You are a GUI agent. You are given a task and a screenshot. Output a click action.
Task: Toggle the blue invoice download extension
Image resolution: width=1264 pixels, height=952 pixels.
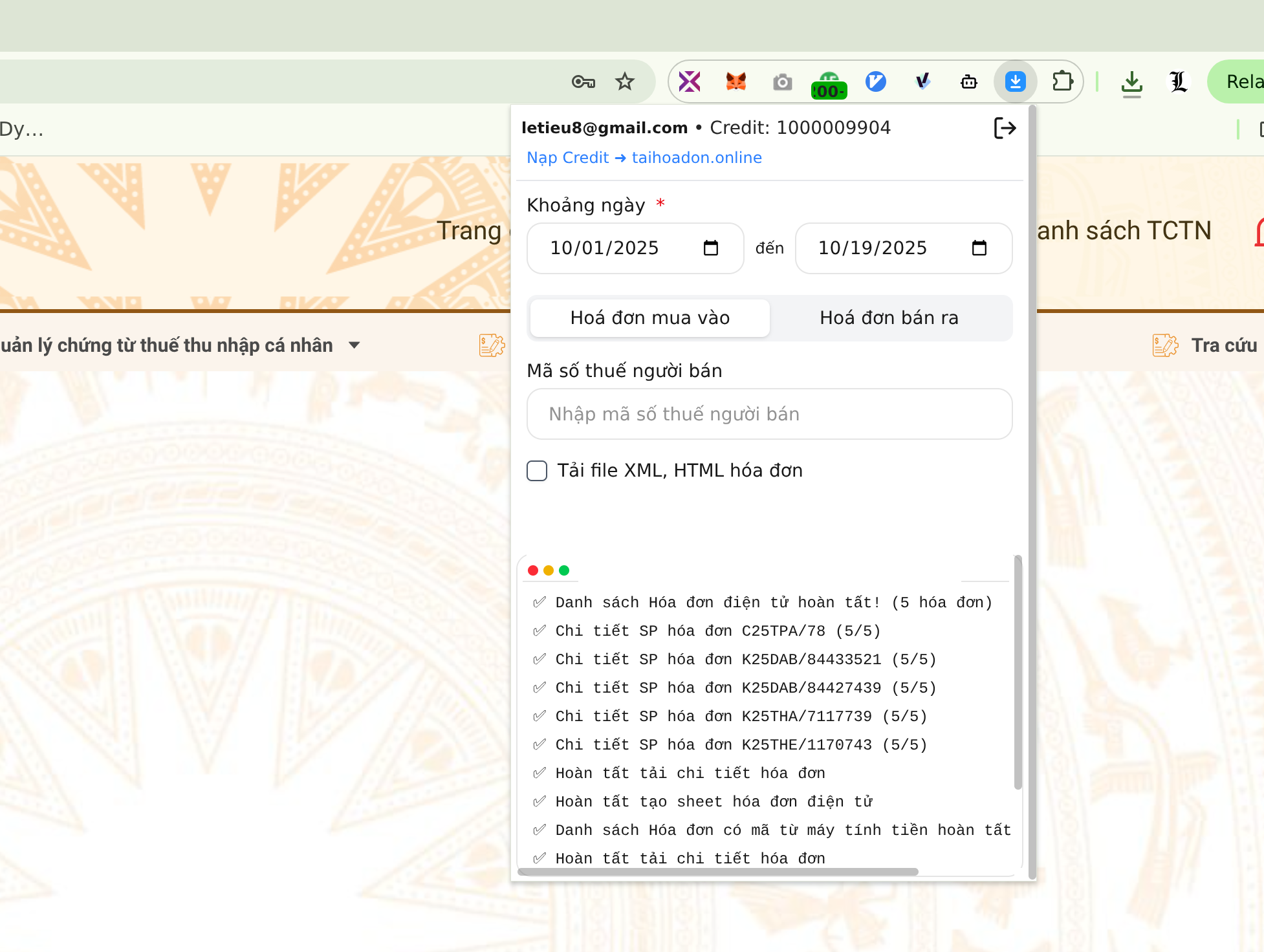click(1016, 81)
